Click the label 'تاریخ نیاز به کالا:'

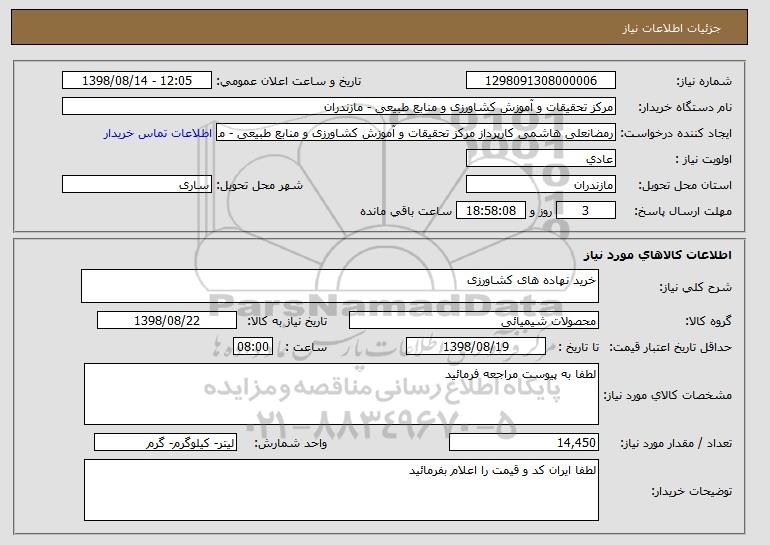(x=287, y=321)
